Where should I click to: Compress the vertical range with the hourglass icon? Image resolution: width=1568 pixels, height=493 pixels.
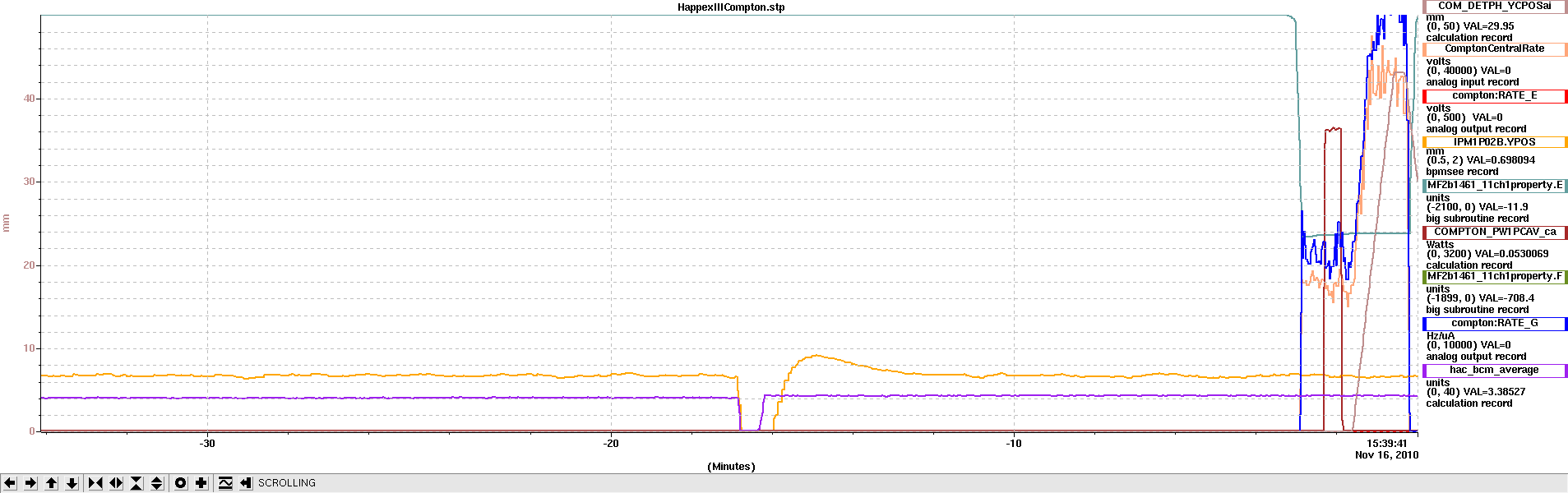[x=136, y=483]
